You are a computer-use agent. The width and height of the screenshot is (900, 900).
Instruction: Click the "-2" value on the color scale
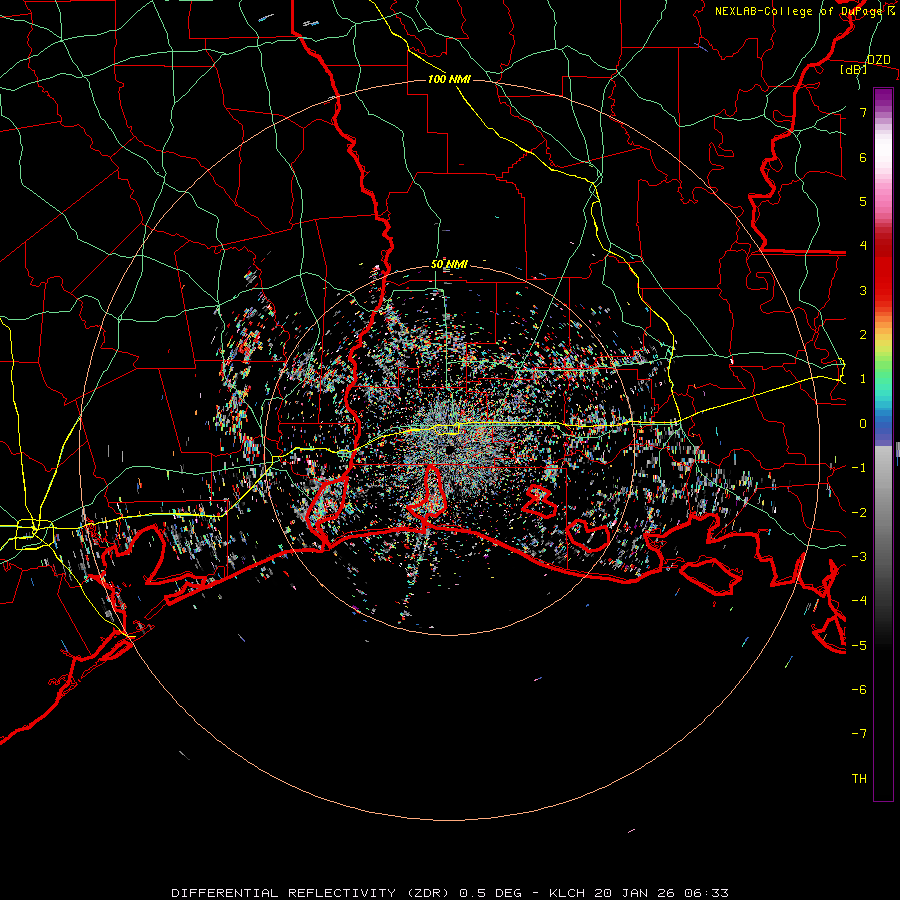(x=859, y=513)
